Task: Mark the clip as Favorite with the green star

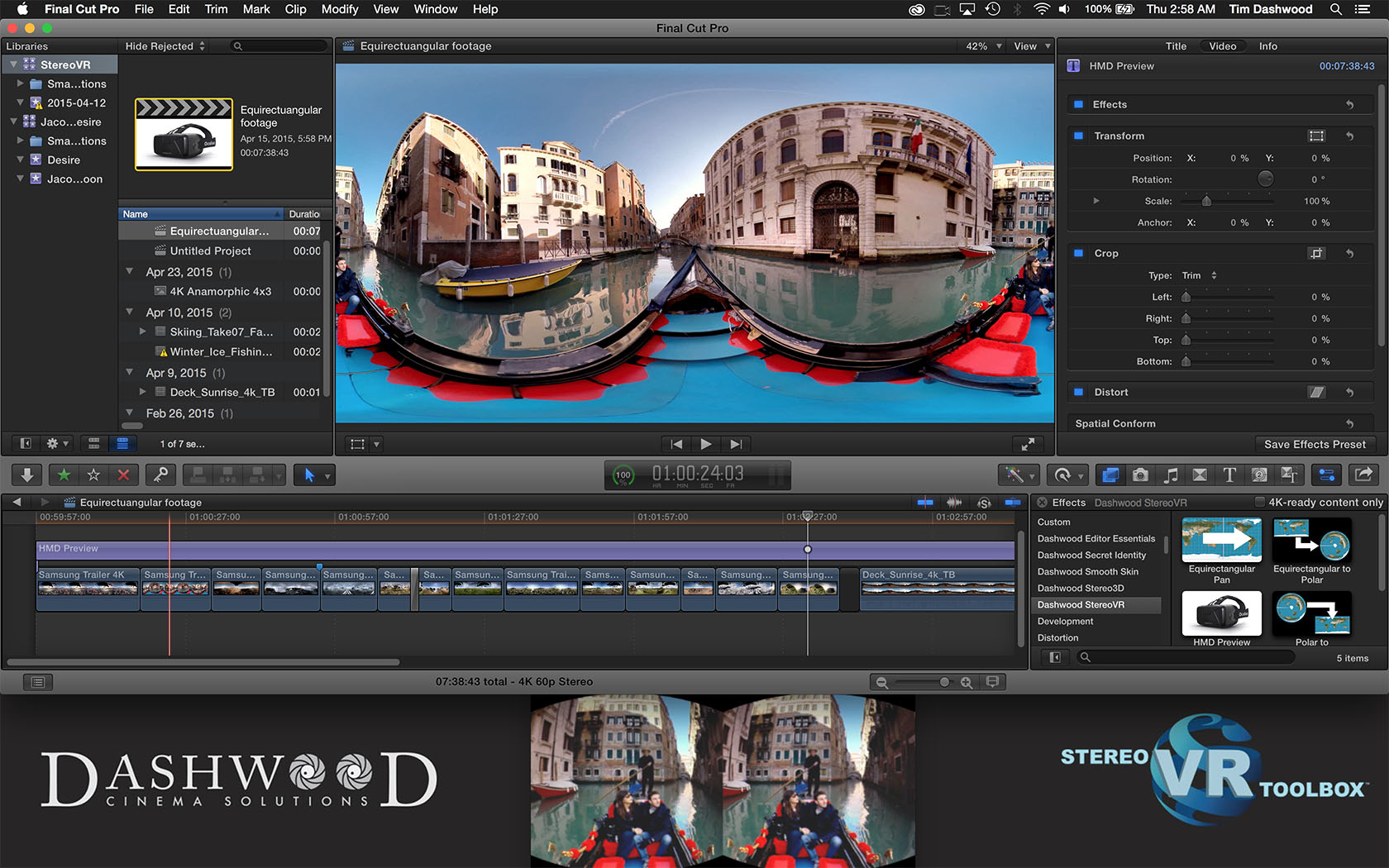Action: point(64,475)
